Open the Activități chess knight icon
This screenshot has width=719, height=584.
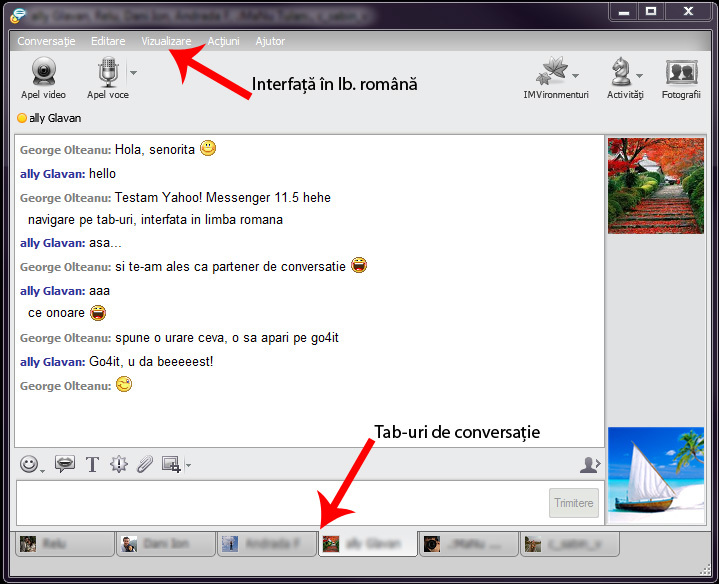(621, 71)
